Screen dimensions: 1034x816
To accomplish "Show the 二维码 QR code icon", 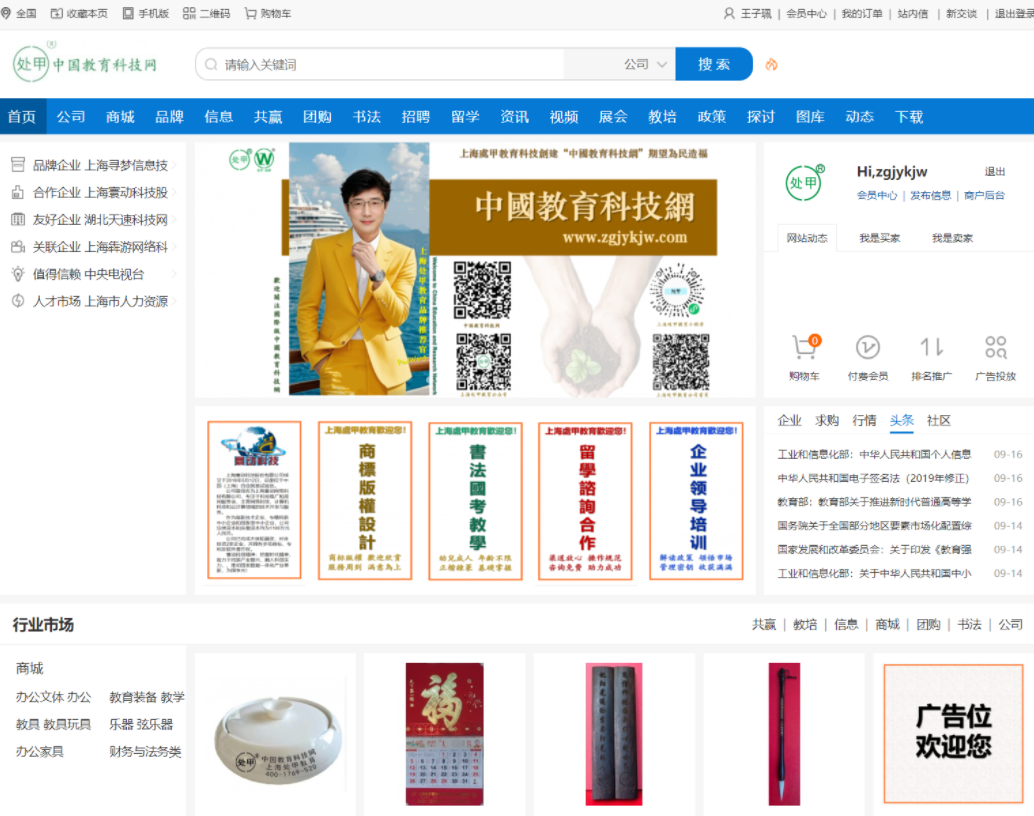I will coord(189,13).
